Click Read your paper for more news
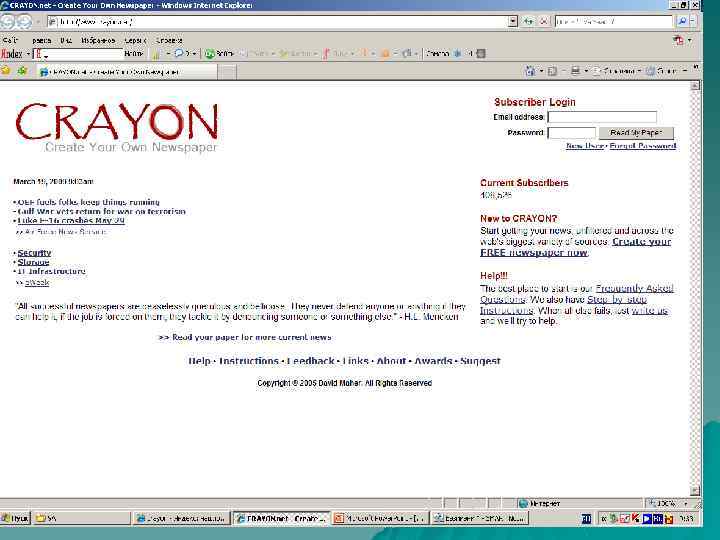Image resolution: width=720 pixels, height=540 pixels. pos(245,338)
